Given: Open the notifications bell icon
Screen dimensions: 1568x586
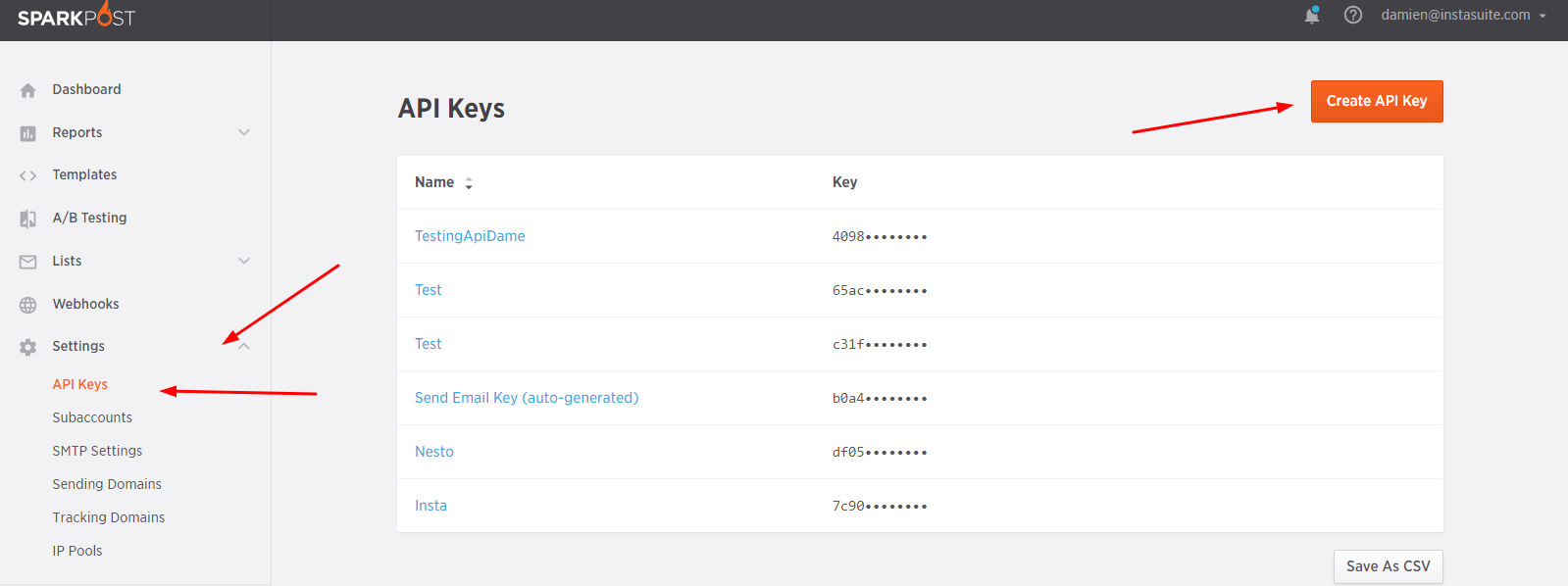Looking at the screenshot, I should click(1312, 15).
